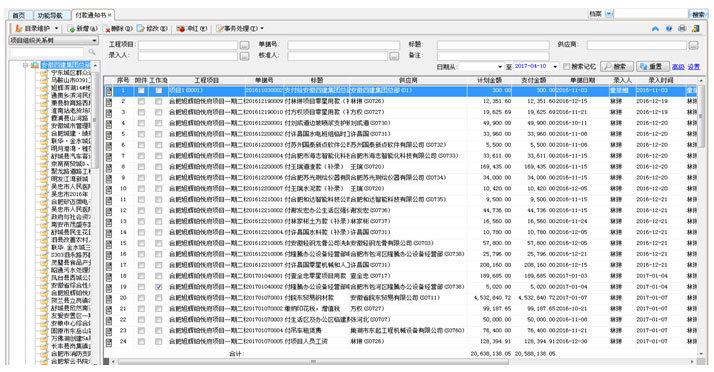Click the document icon of row 10
Viewport: 714px width, 372px height.
pos(109,189)
